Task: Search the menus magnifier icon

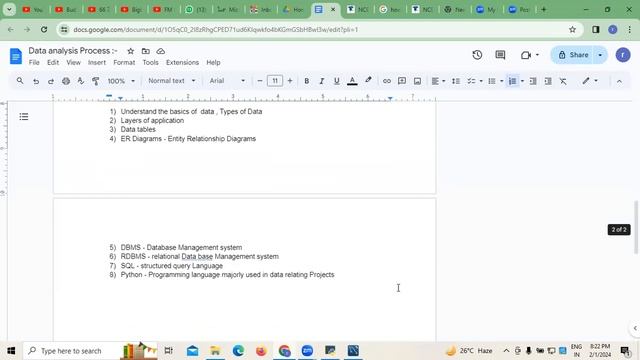Action: pyautogui.click(x=20, y=81)
